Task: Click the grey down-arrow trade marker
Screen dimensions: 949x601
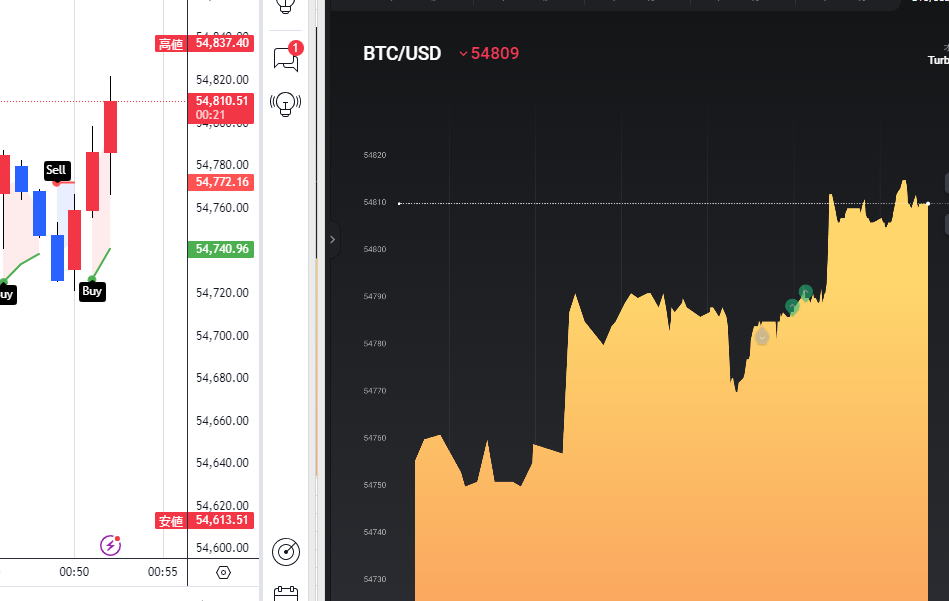Action: click(x=762, y=336)
